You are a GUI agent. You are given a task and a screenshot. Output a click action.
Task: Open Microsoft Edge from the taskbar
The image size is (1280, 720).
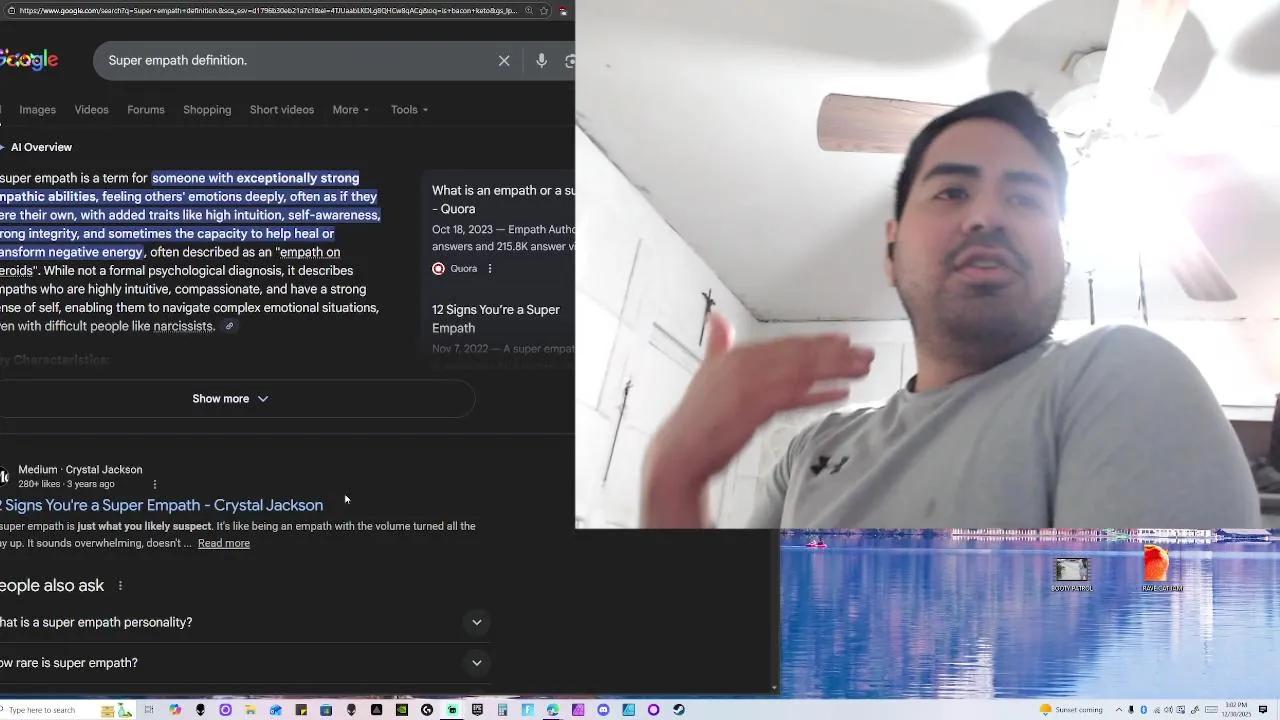[x=553, y=710]
